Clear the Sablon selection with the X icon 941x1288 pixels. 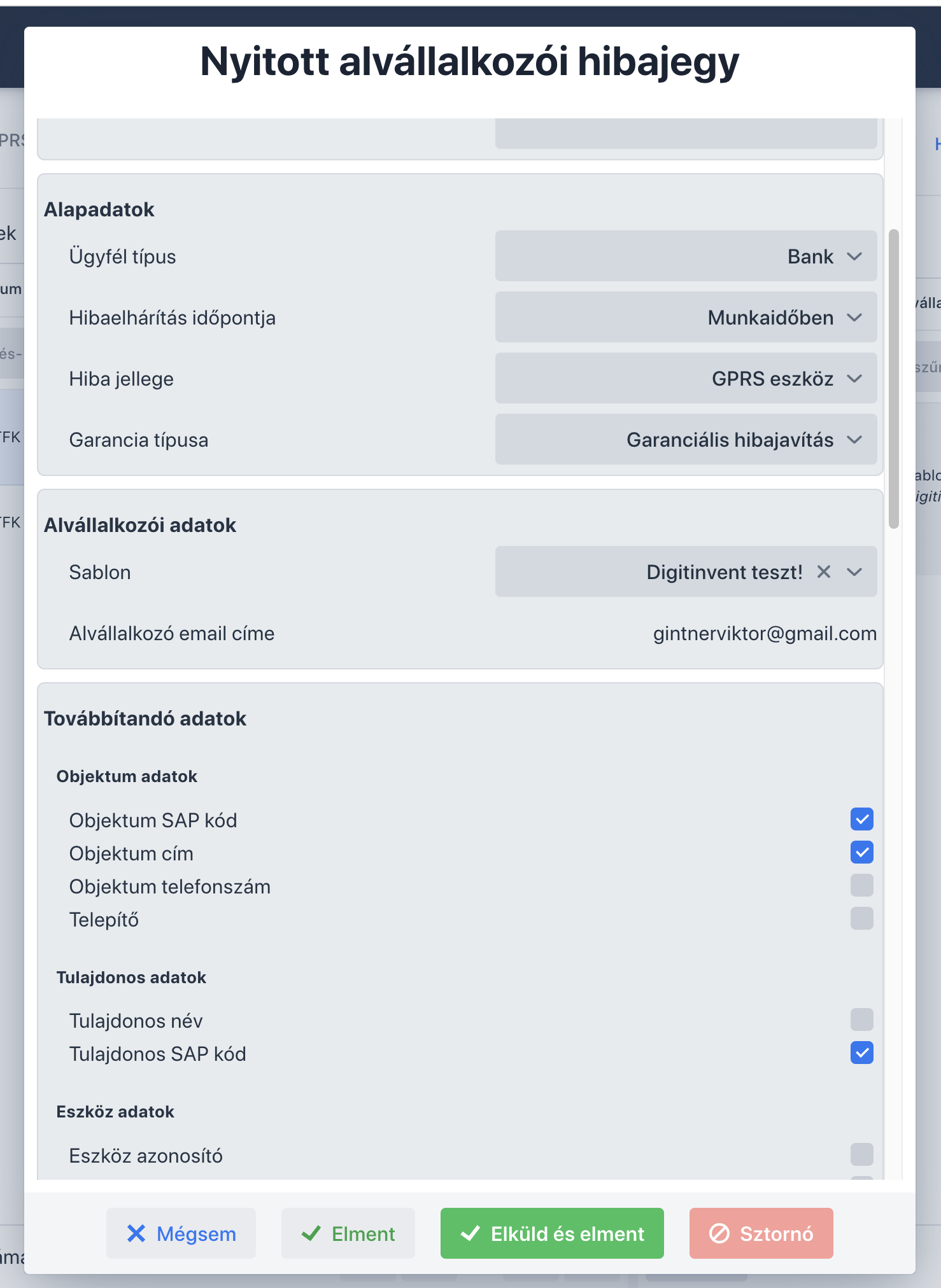pyautogui.click(x=824, y=571)
